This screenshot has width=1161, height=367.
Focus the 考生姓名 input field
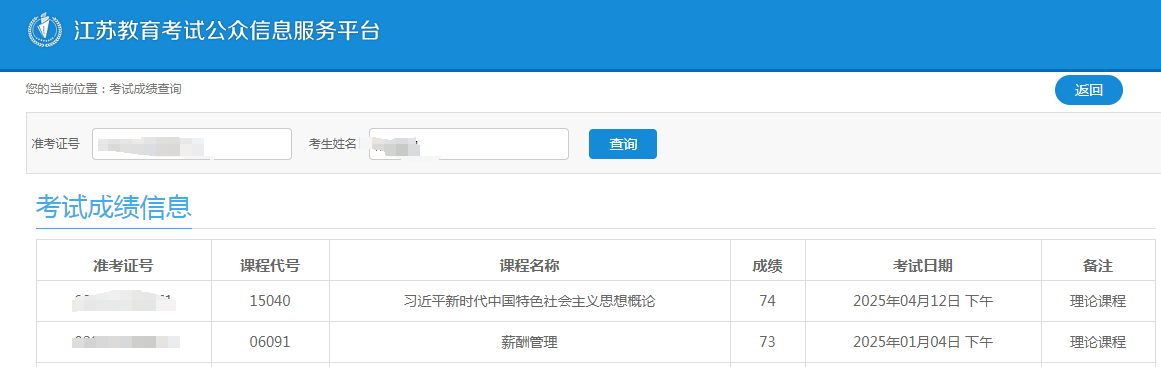(469, 144)
